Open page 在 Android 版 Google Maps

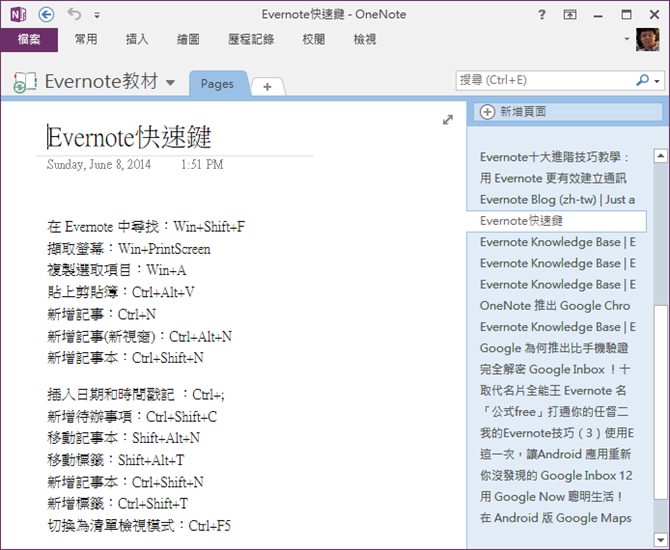coord(556,518)
